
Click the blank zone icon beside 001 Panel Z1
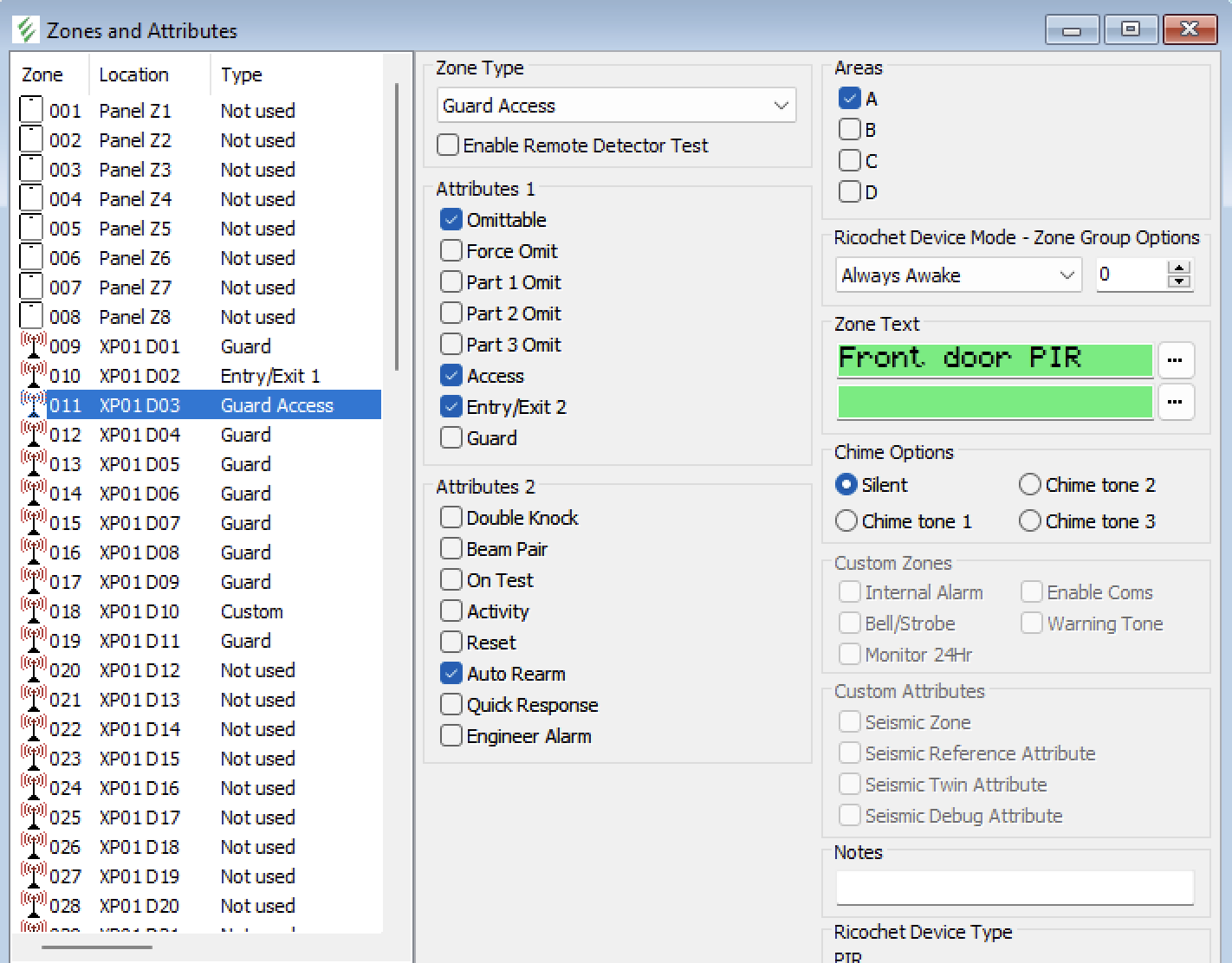coord(29,110)
